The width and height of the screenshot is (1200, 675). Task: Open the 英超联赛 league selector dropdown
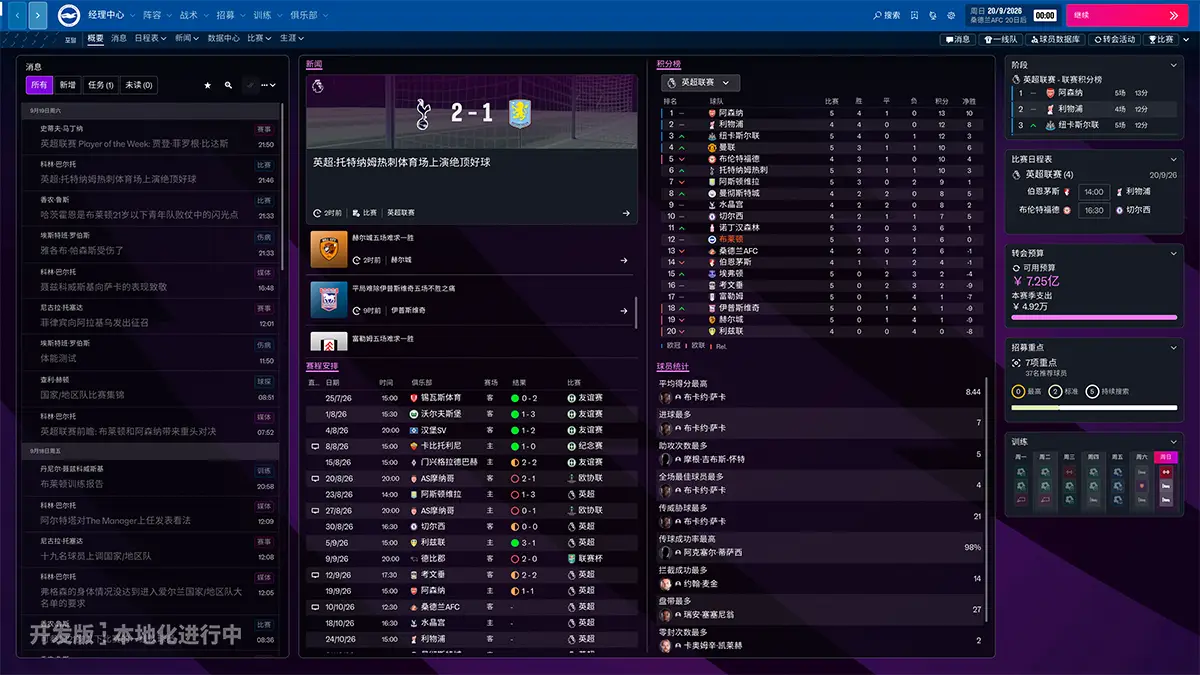700,82
